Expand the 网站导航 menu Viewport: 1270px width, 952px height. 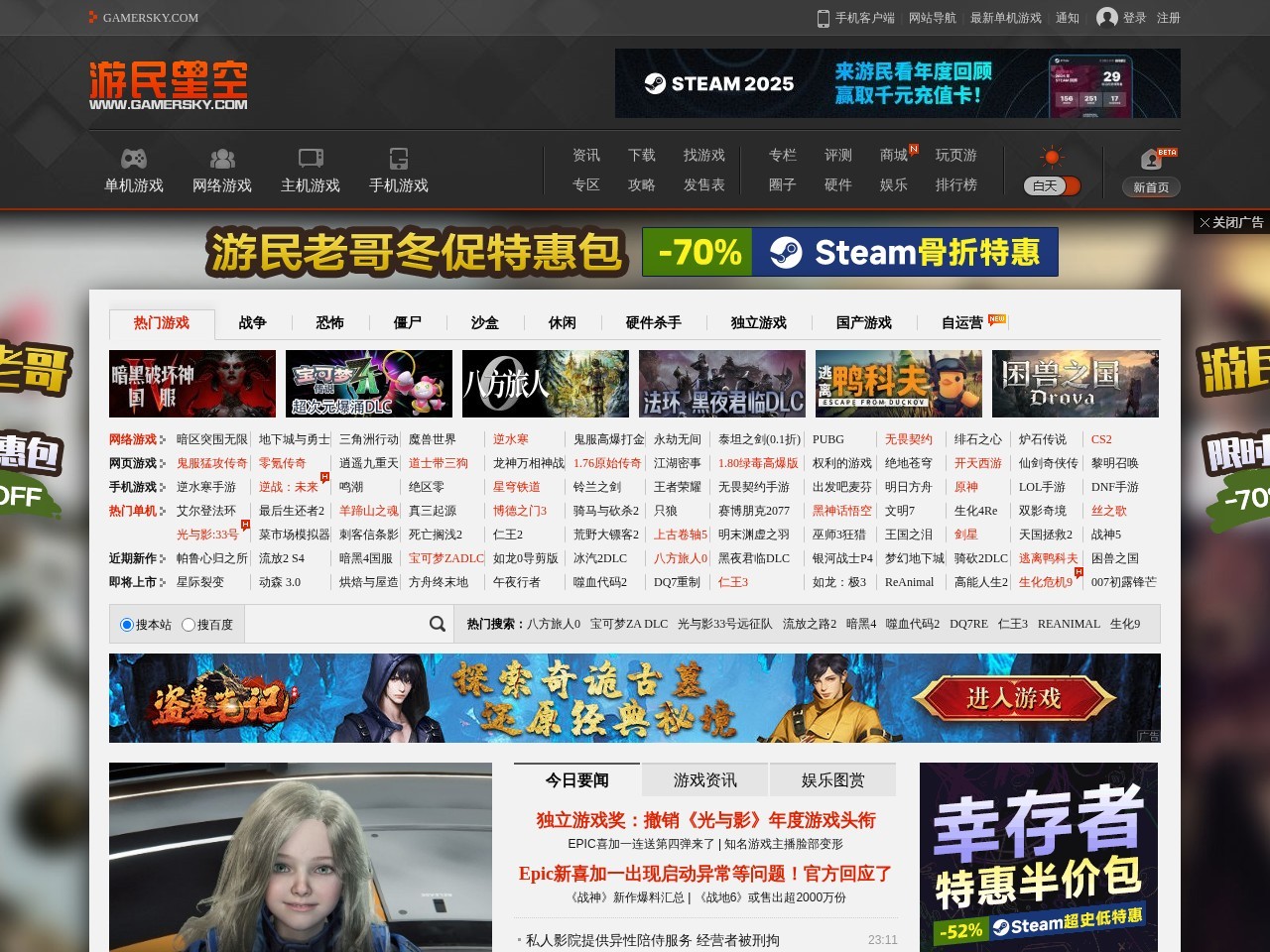pyautogui.click(x=933, y=18)
